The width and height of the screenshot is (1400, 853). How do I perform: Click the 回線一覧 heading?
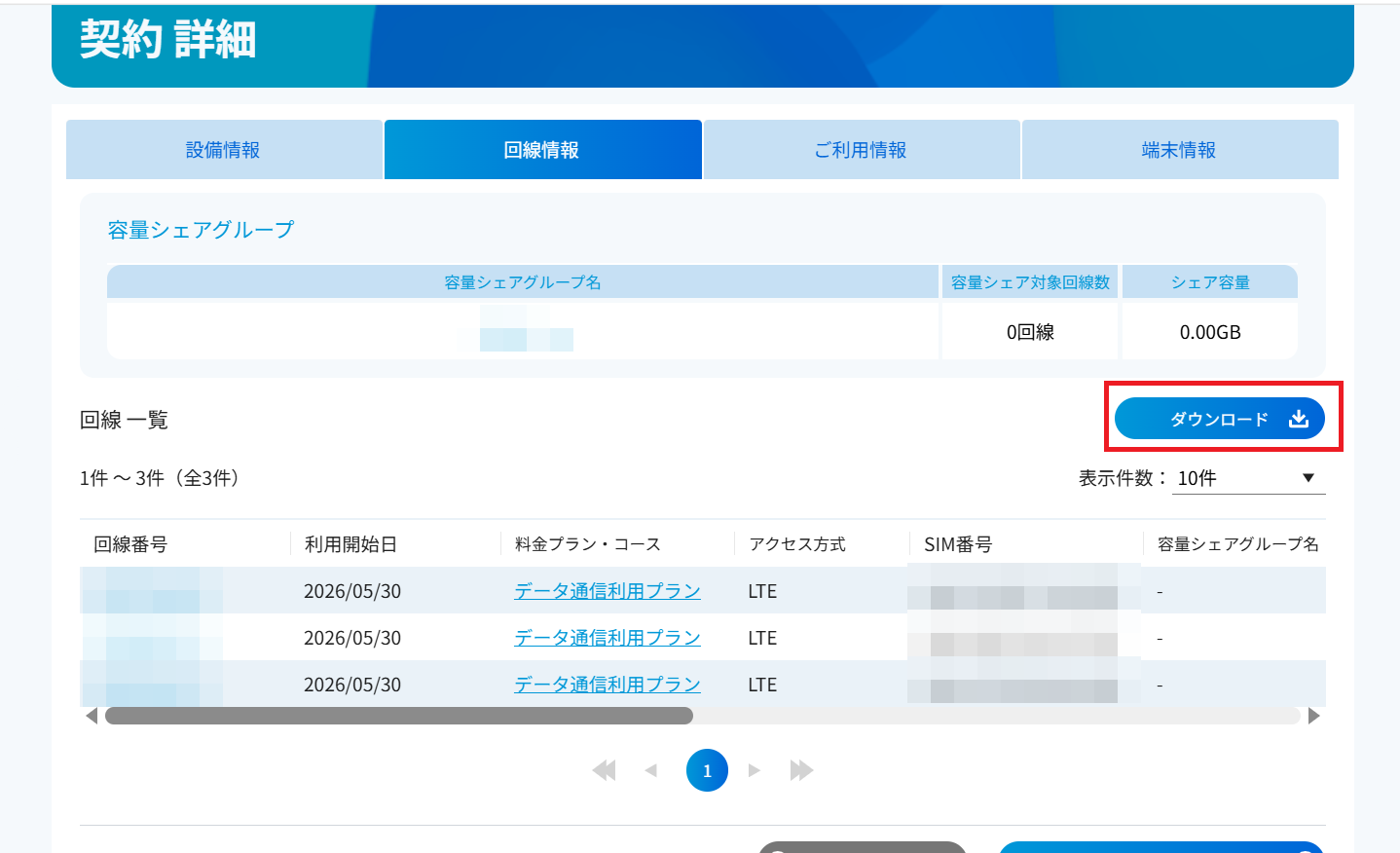(124, 420)
